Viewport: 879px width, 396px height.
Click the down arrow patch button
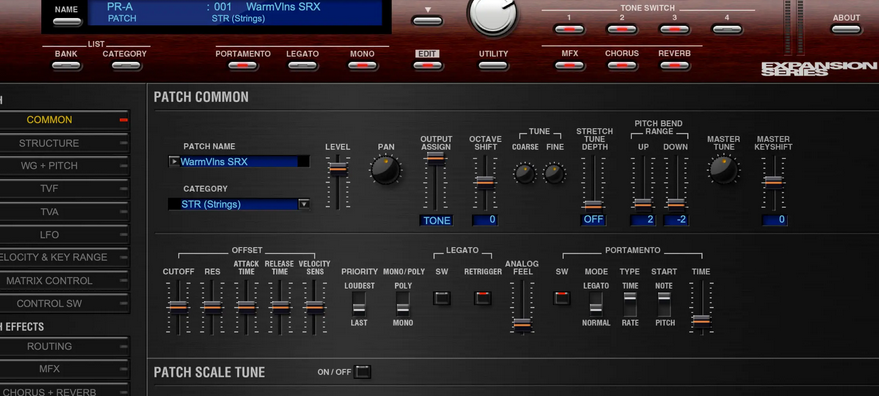427,21
